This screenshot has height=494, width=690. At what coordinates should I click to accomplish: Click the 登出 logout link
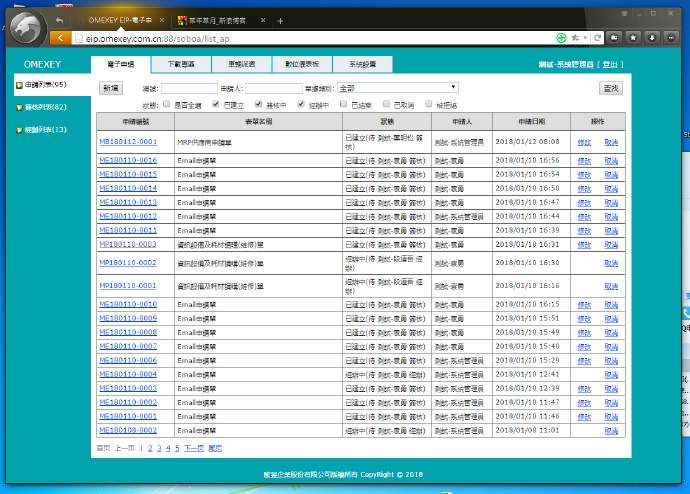610,65
